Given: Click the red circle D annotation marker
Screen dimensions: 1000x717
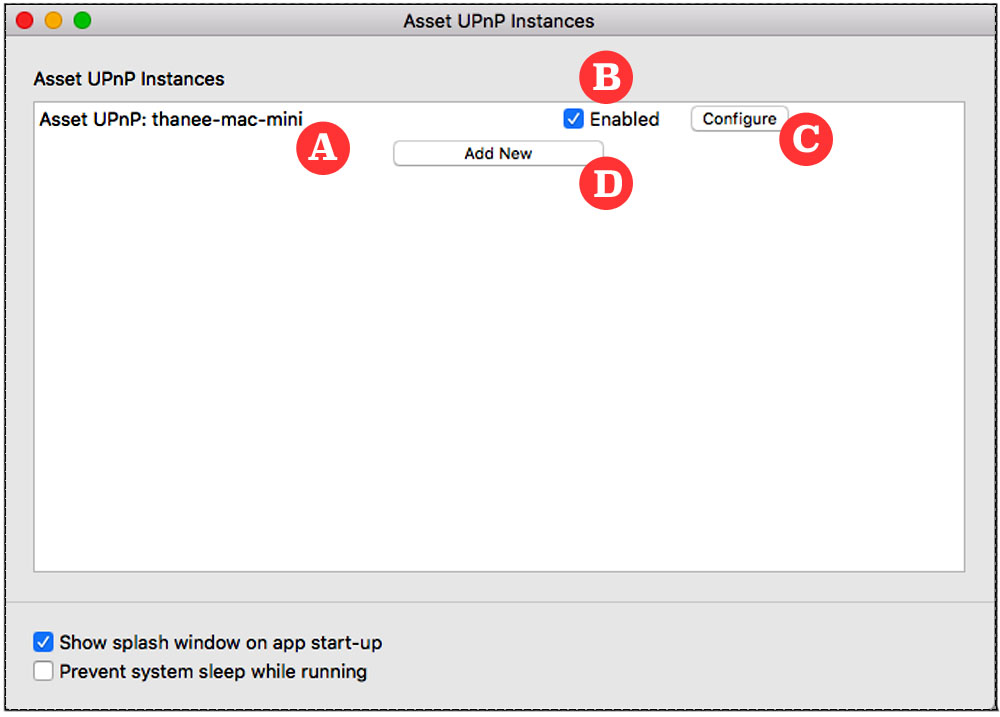Looking at the screenshot, I should 607,184.
